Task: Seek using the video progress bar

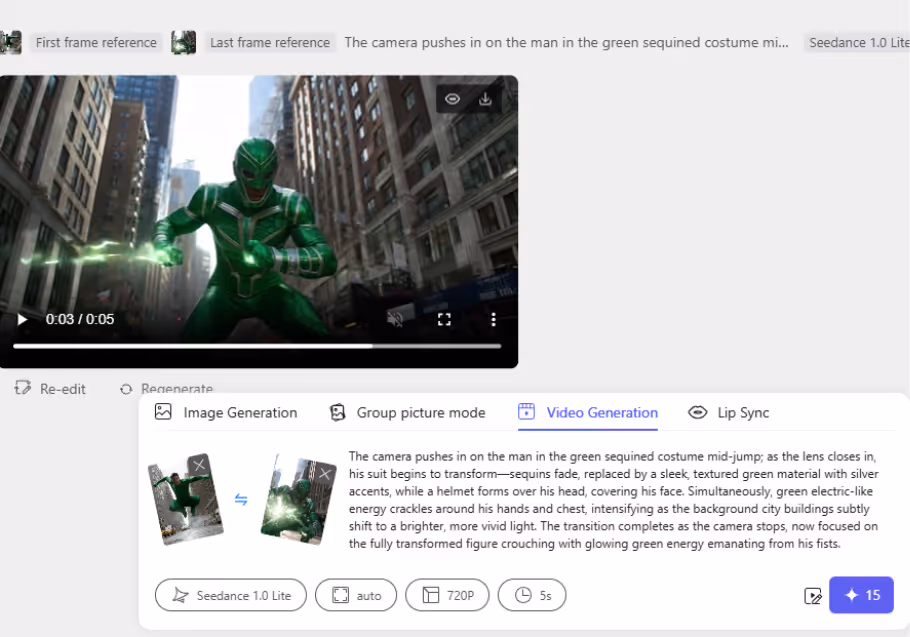Action: coord(260,347)
